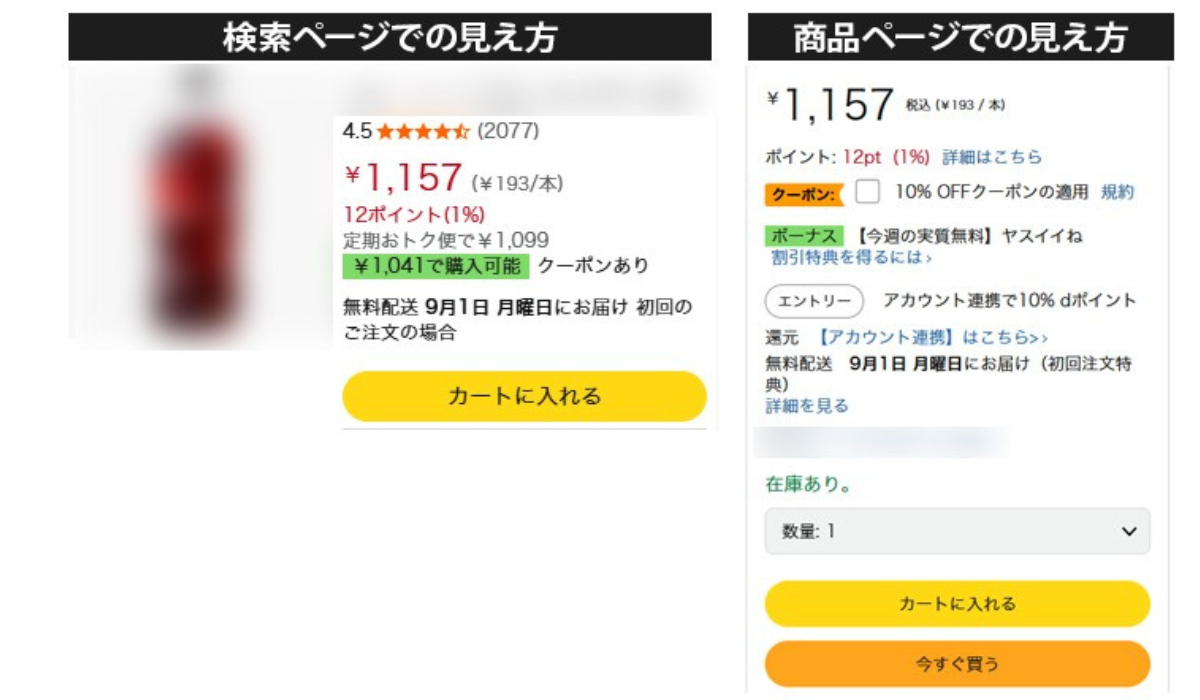Viewport: 1200px width, 700px height.
Task: Click the green ボーナス badge
Action: 805,236
